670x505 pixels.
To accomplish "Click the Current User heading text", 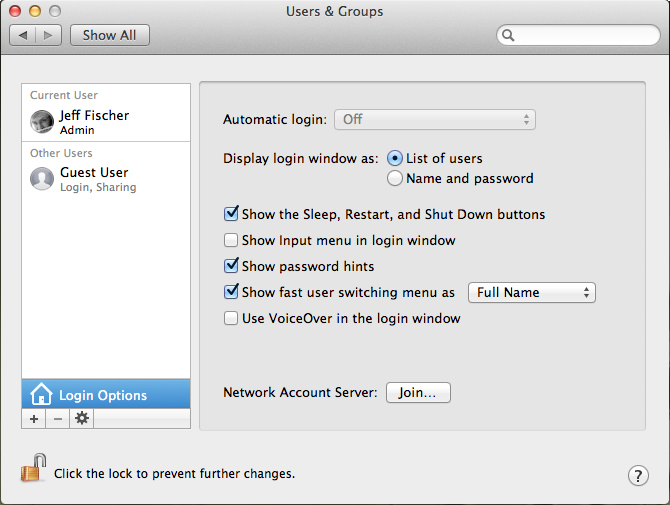I will (x=64, y=95).
